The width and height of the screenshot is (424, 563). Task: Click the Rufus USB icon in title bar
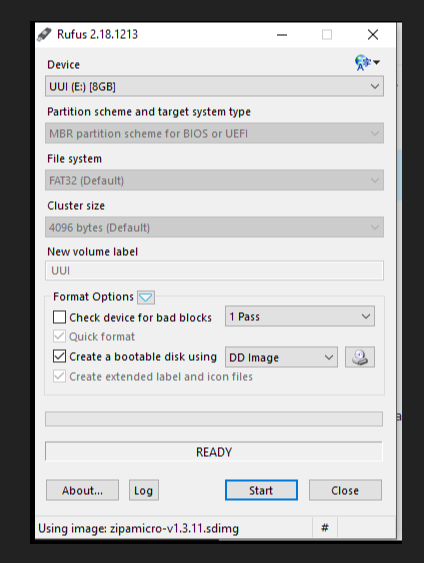coord(44,35)
